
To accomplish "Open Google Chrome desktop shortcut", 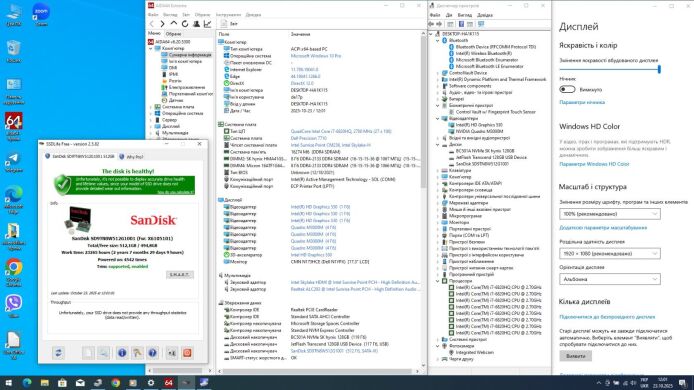I will click(13, 272).
